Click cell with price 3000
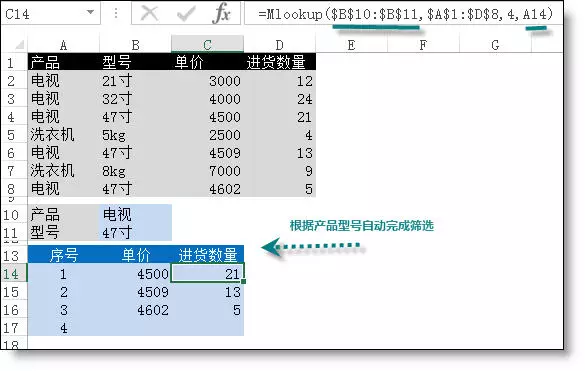 click(x=207, y=81)
